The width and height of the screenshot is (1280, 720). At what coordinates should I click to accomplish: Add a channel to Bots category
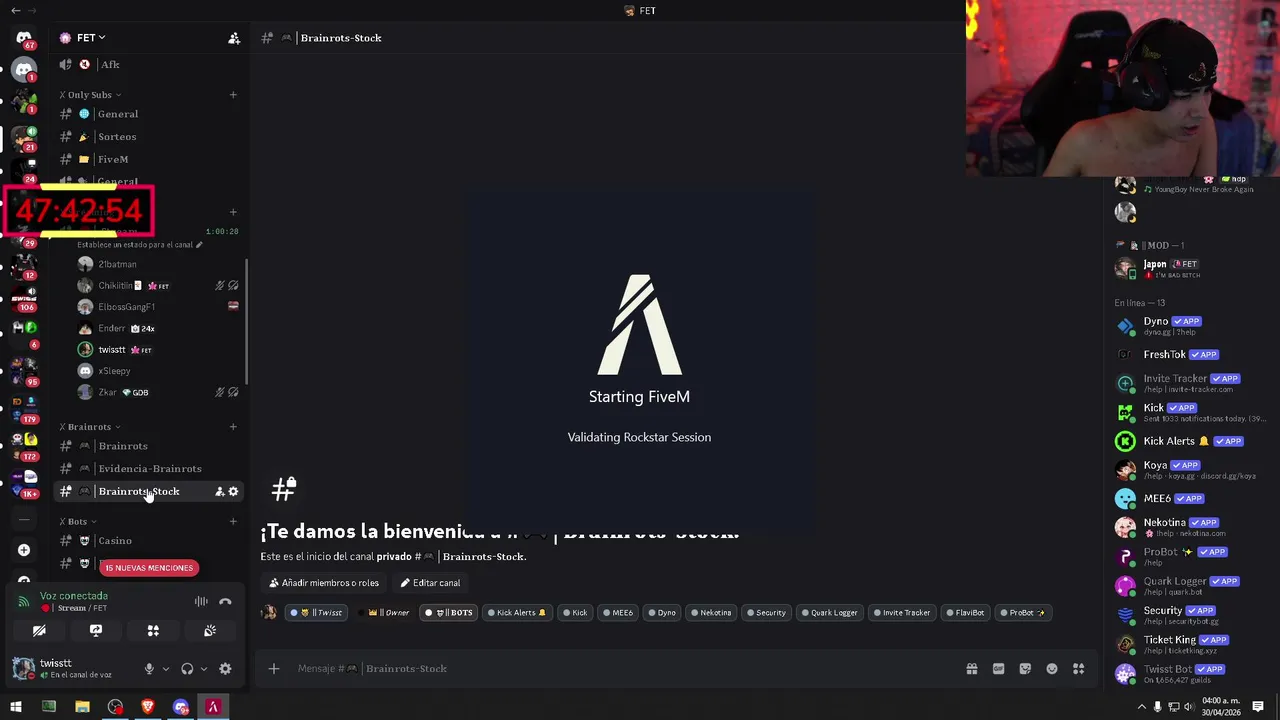point(233,521)
